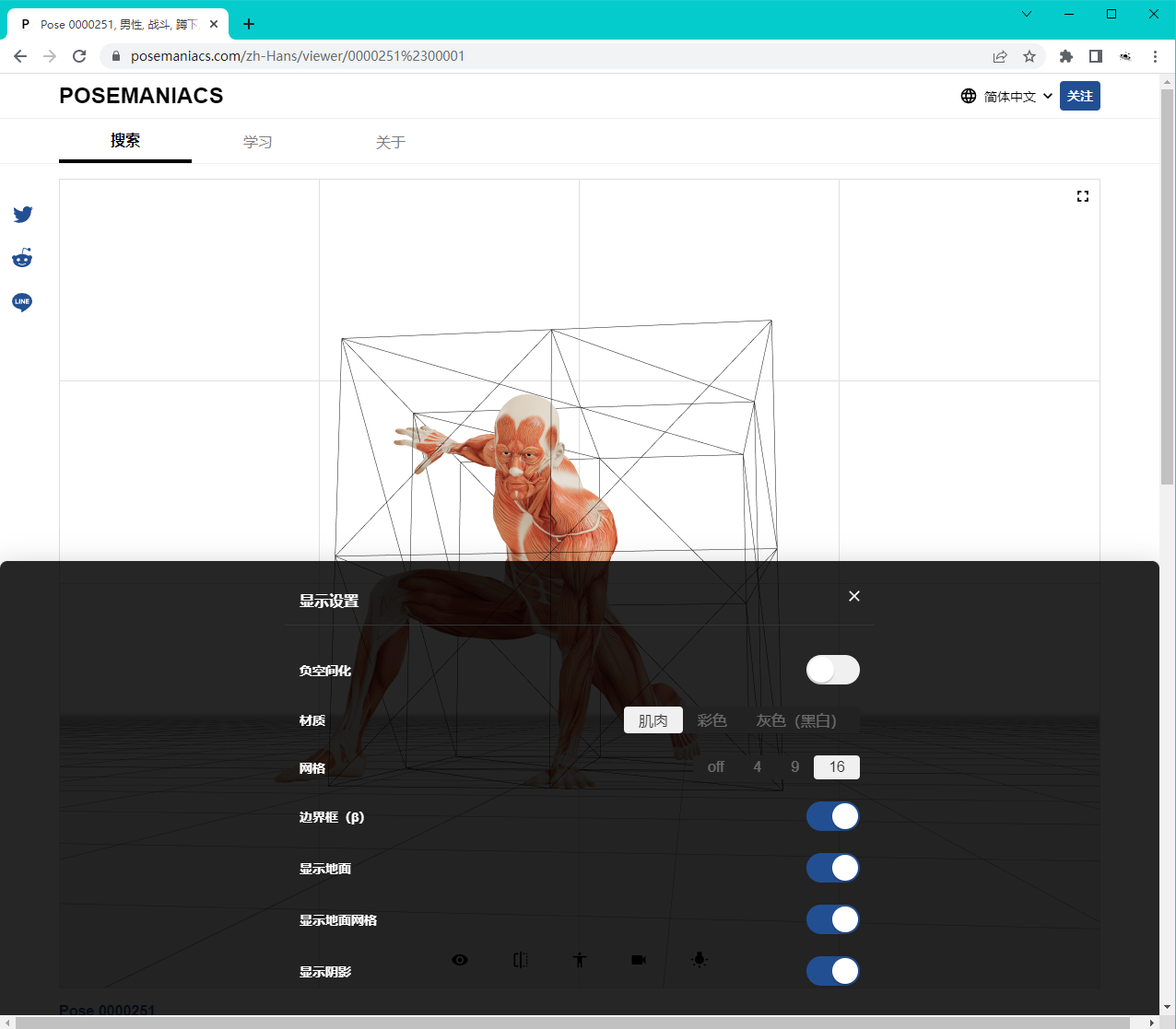Open the browser extensions puzzle icon

click(x=1066, y=56)
